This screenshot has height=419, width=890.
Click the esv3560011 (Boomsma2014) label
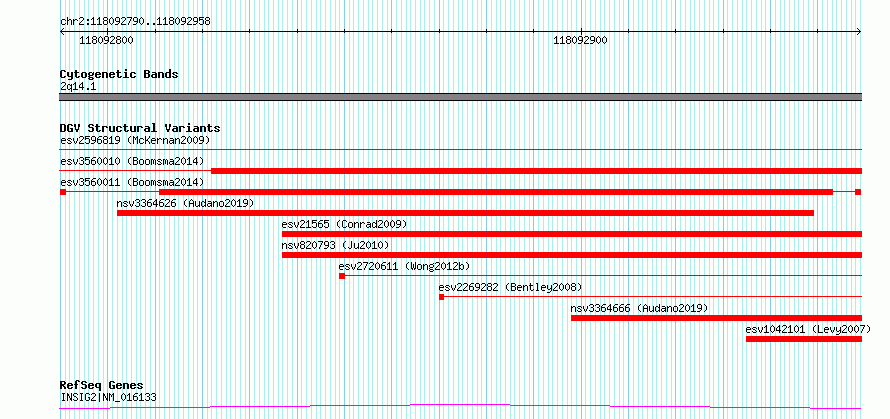click(132, 182)
